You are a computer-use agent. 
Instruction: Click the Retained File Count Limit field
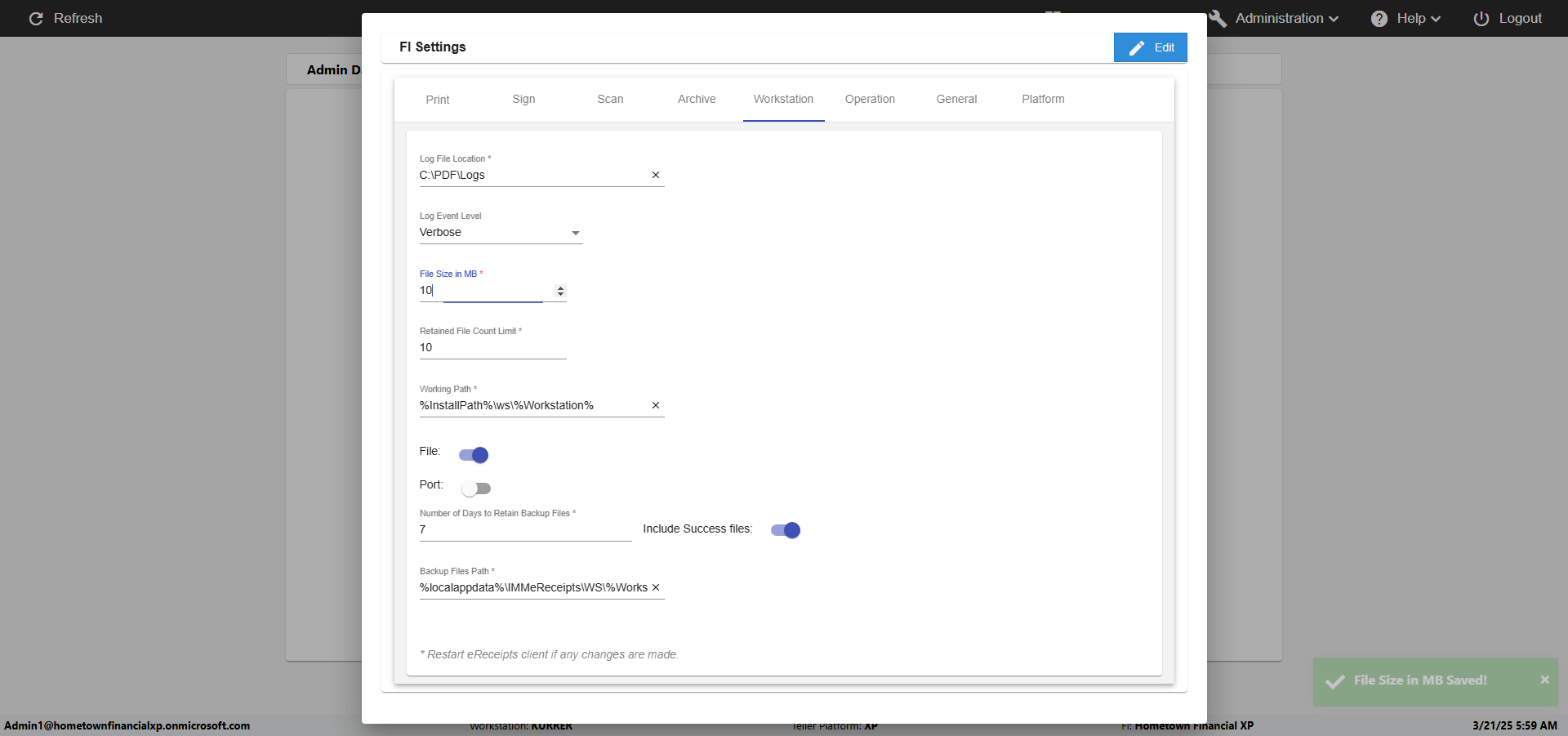pyautogui.click(x=493, y=348)
